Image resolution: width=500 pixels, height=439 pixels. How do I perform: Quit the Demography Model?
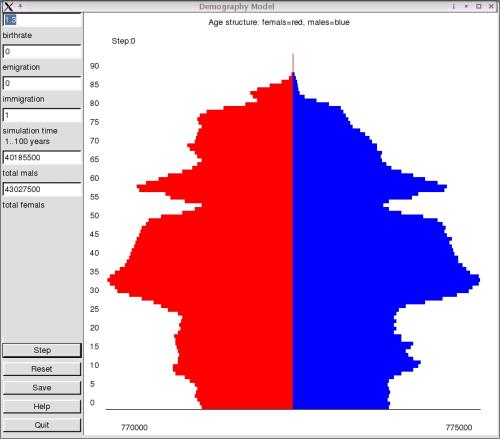click(x=42, y=425)
